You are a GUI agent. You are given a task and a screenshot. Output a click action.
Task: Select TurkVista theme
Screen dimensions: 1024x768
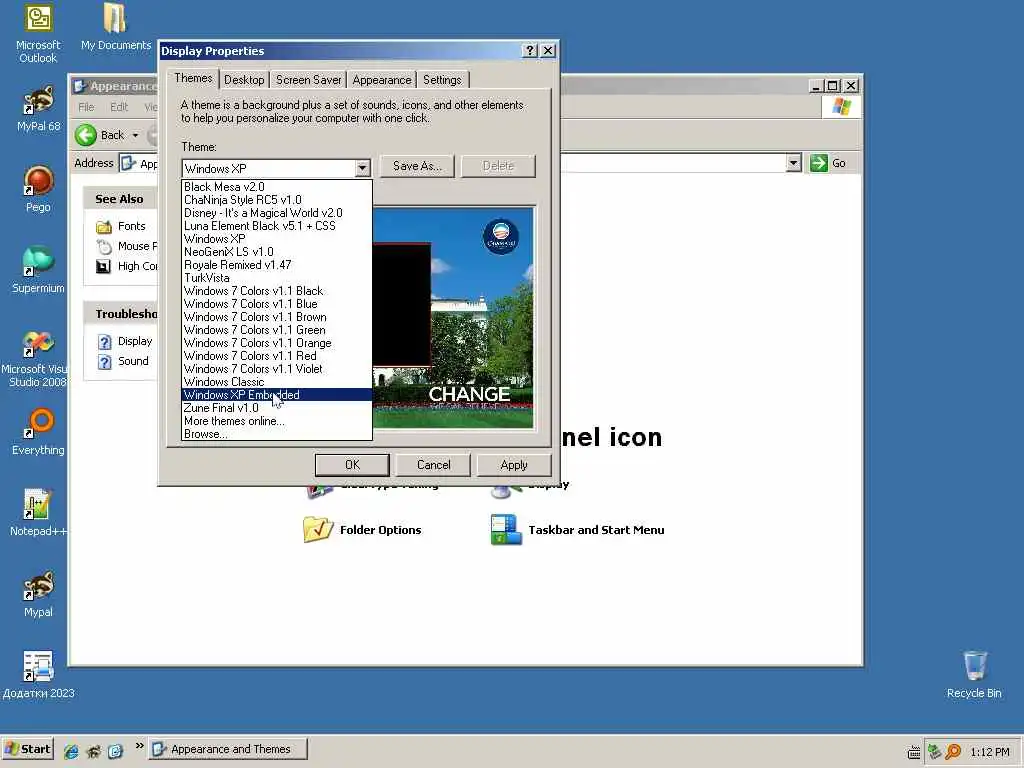276,278
